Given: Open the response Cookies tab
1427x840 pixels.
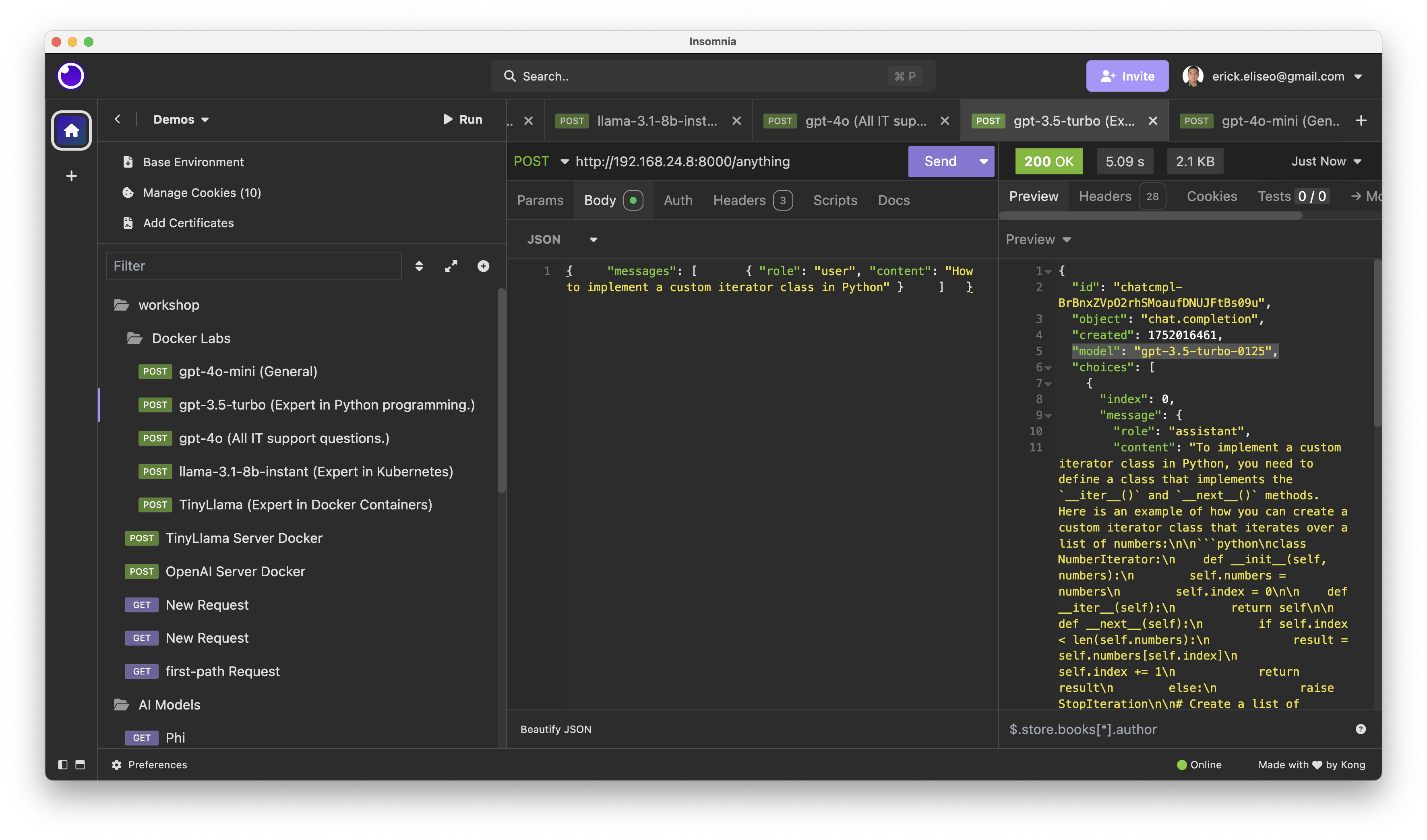Looking at the screenshot, I should [1211, 196].
